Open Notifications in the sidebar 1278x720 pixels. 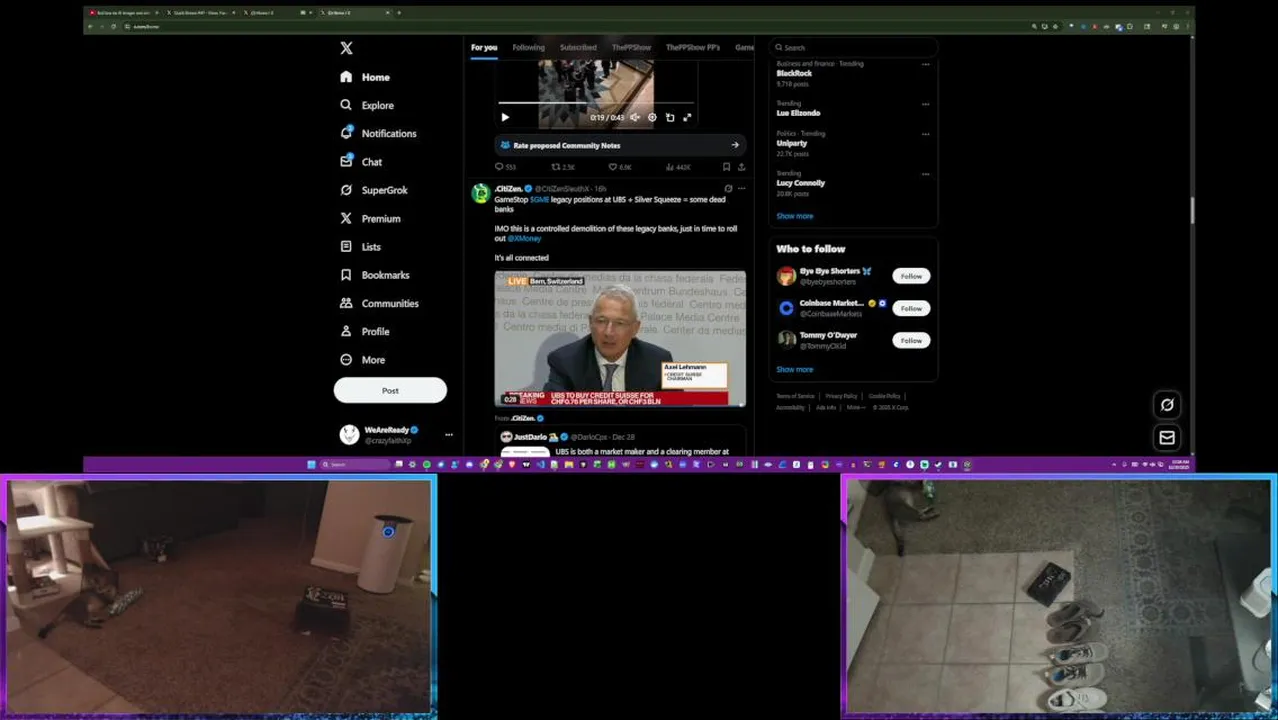click(378, 133)
